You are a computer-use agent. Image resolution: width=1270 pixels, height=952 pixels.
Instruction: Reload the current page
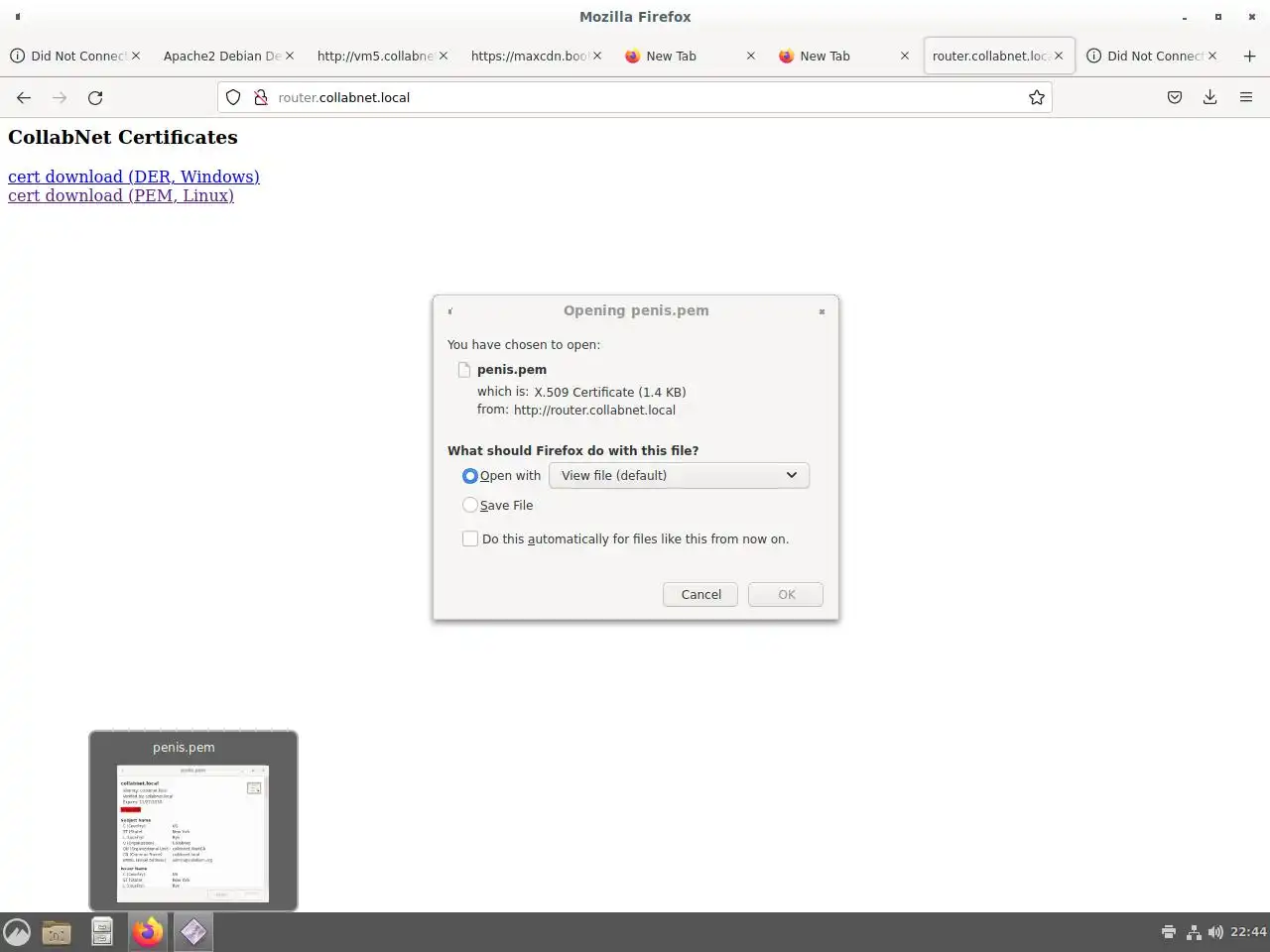95,97
